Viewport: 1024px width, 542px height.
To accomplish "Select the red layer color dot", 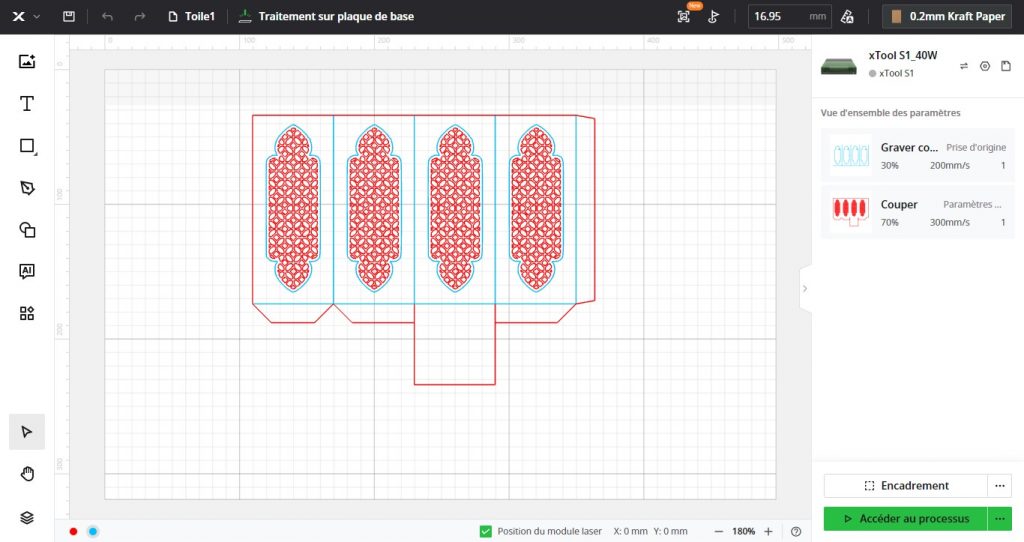I will pyautogui.click(x=73, y=531).
